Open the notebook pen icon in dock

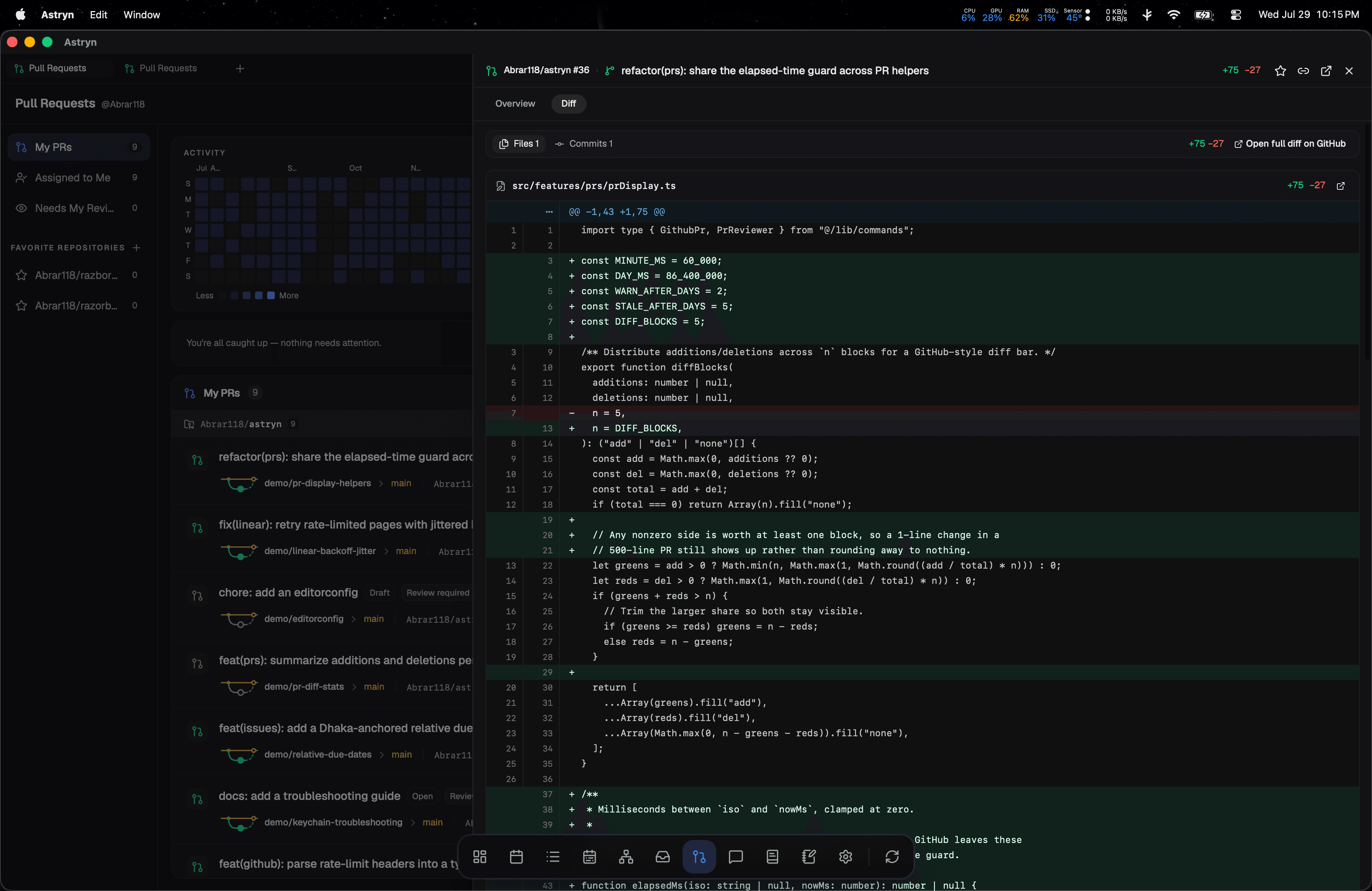coord(809,857)
